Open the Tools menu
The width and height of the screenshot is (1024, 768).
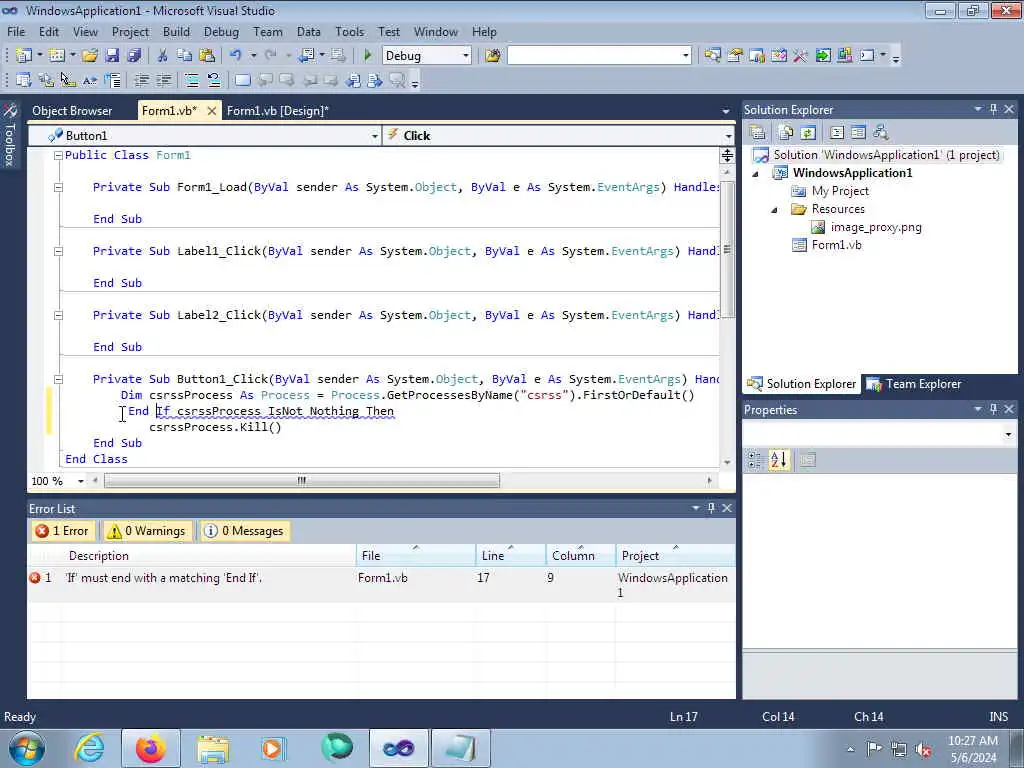349,32
